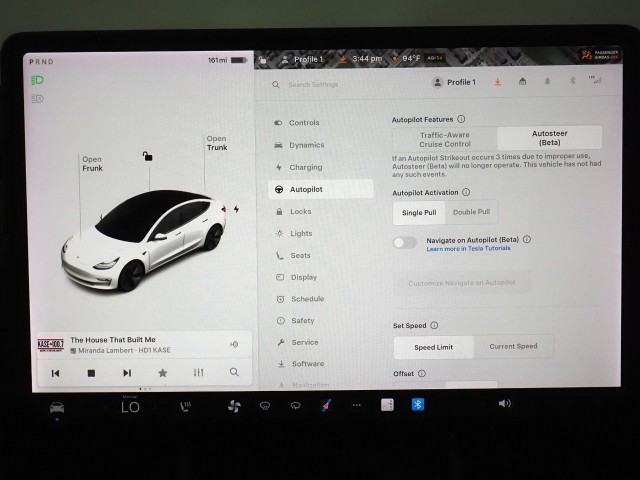Choose Double Pull activation

471,212
